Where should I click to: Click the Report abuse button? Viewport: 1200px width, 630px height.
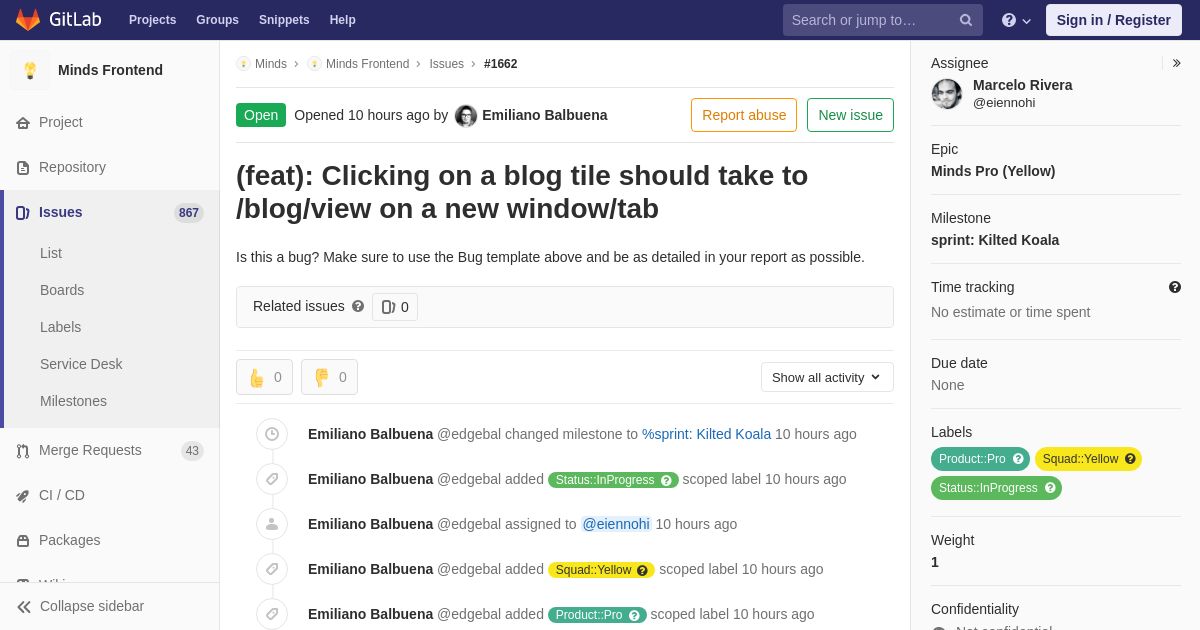tap(744, 115)
